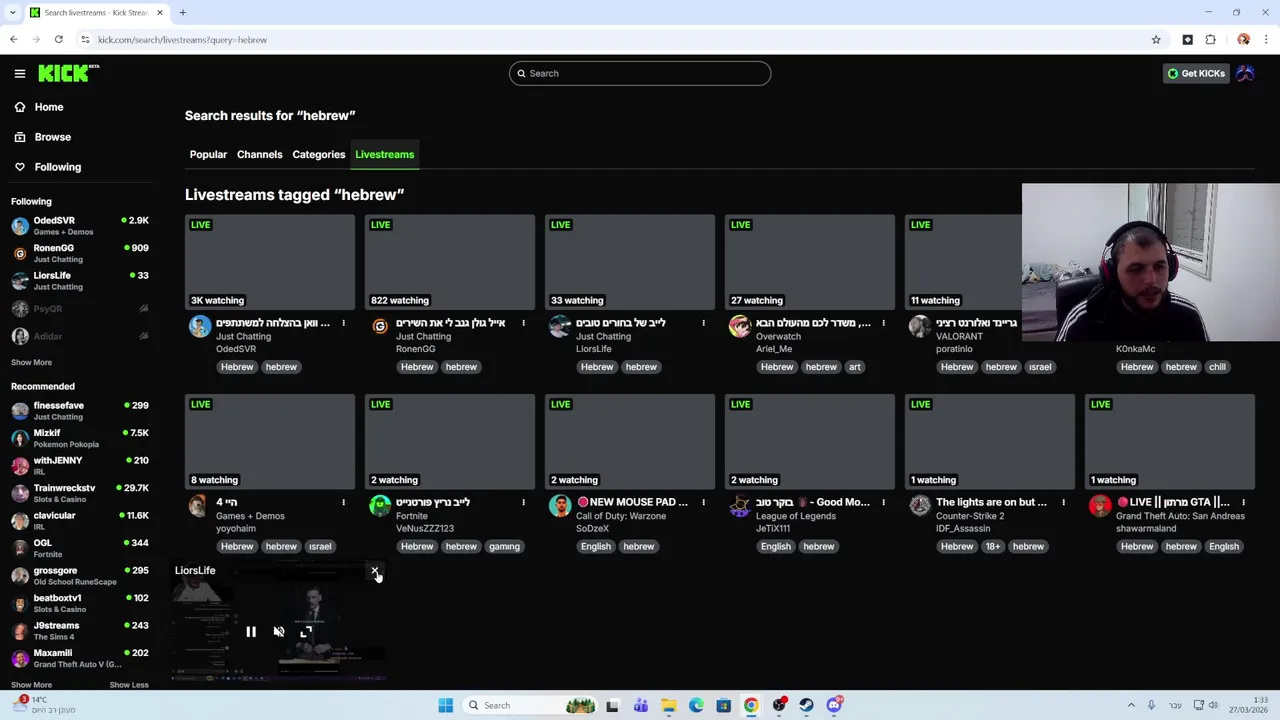Screen dimensions: 1280x720
Task: Click the 'art' tag on Ariel_Me stream
Action: (x=854, y=367)
